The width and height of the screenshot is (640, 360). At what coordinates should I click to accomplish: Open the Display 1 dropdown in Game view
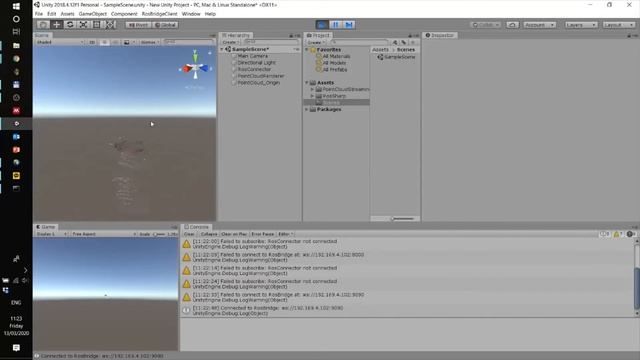[51, 234]
